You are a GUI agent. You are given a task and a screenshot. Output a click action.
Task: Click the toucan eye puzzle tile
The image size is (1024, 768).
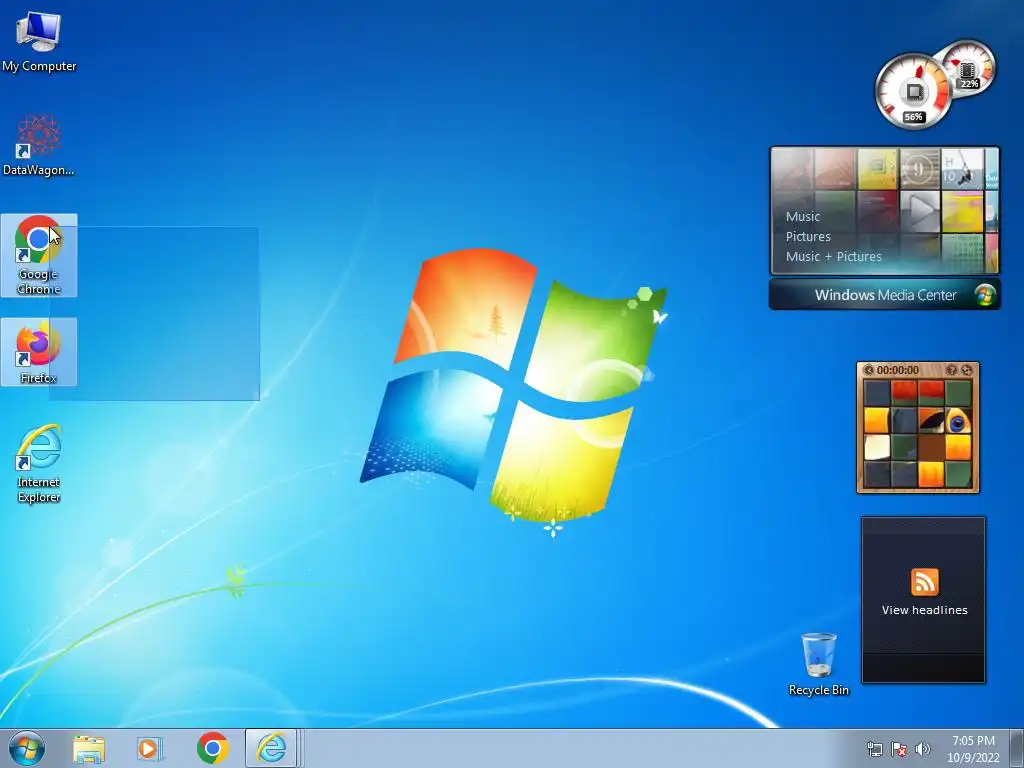click(958, 422)
